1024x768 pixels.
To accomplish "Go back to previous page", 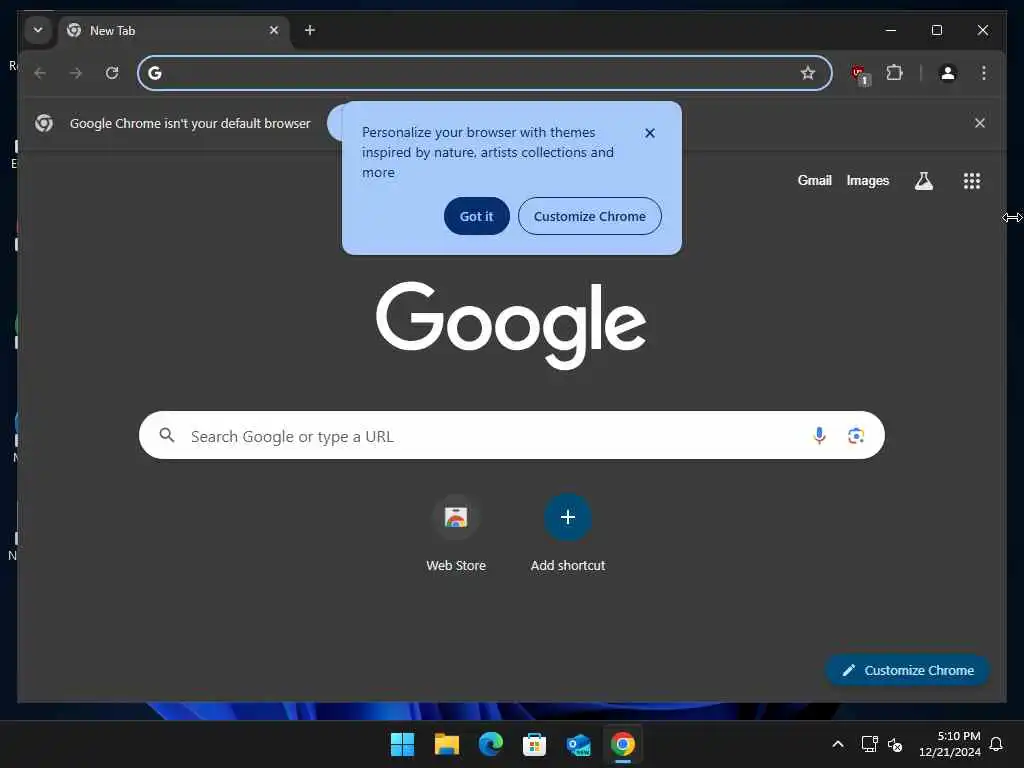I will click(40, 72).
